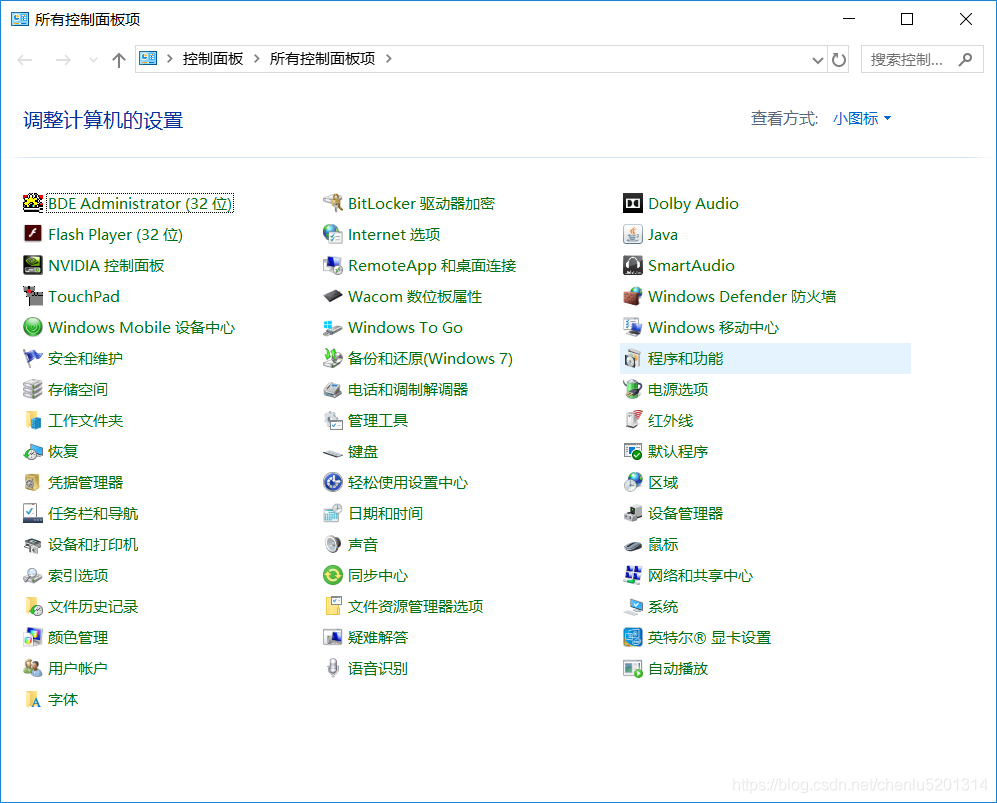This screenshot has height=803, width=997.
Task: Open the 疑难解答 link
Action: [378, 637]
